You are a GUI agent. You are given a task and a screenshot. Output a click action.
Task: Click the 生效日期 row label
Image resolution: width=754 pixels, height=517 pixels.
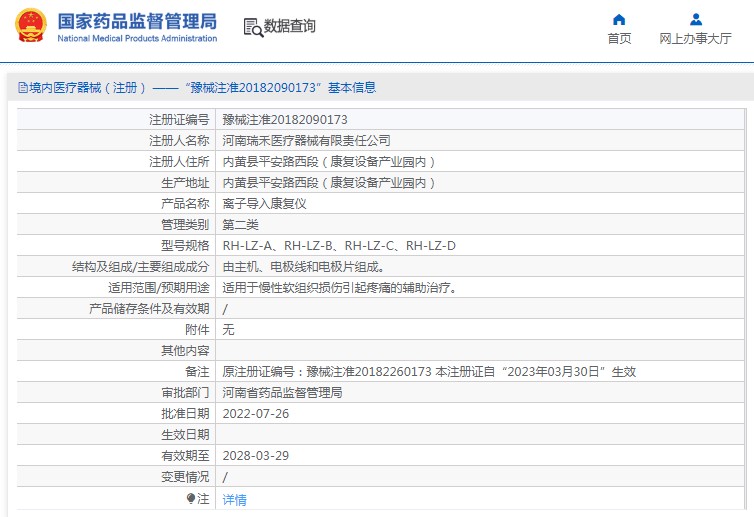tap(185, 435)
